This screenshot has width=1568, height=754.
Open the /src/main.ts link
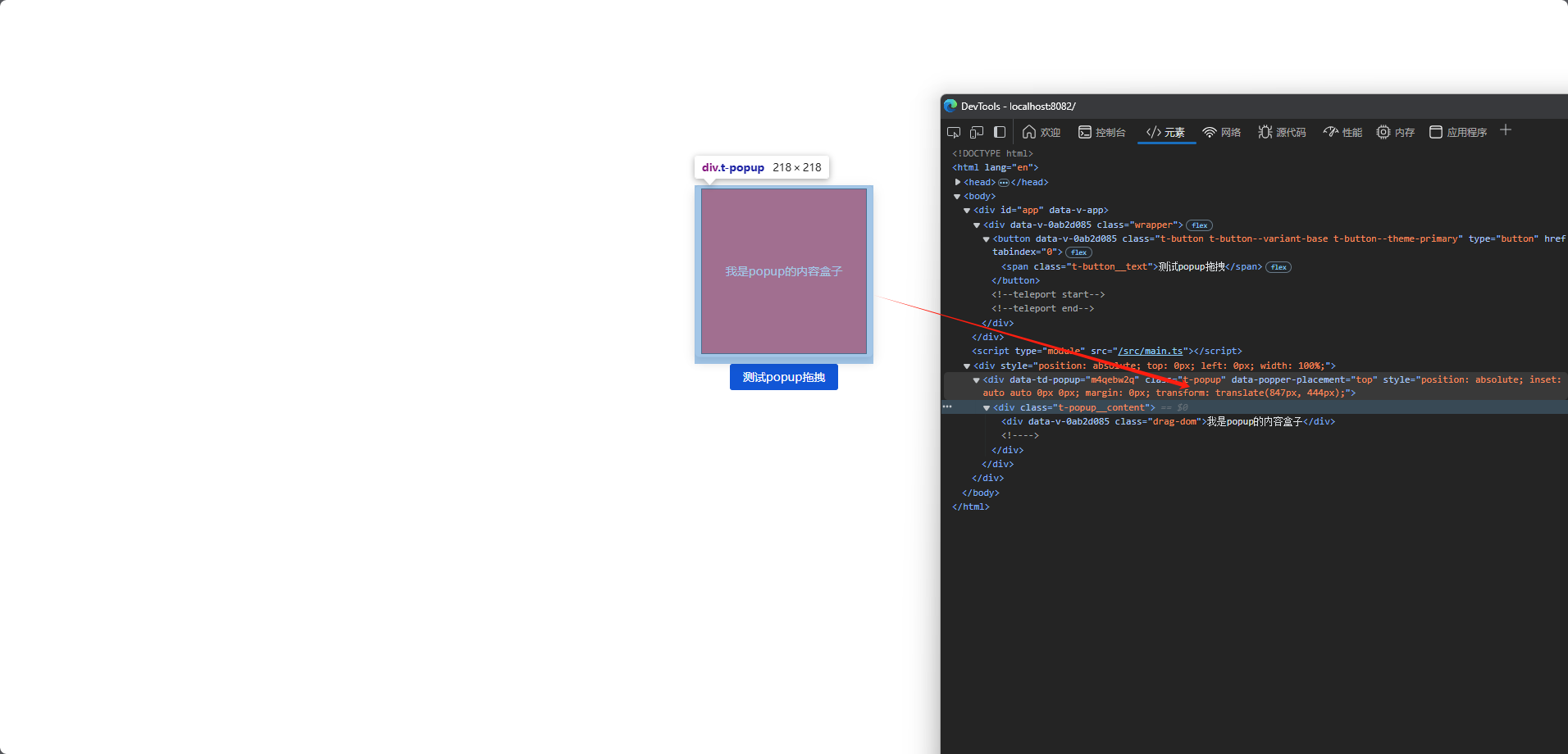(x=1151, y=351)
